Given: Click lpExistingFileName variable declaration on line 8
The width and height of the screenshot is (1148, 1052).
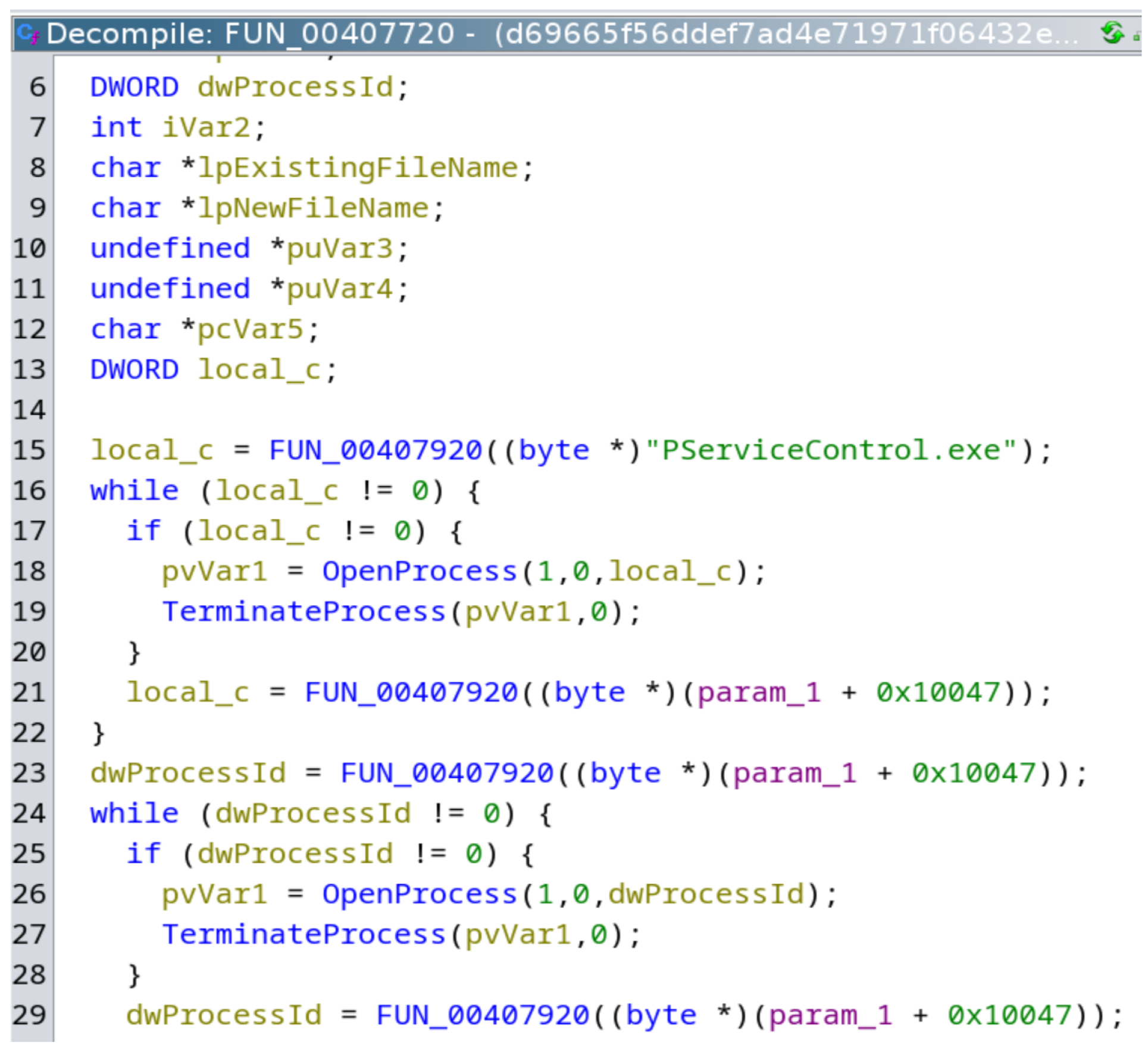Looking at the screenshot, I should click(358, 168).
